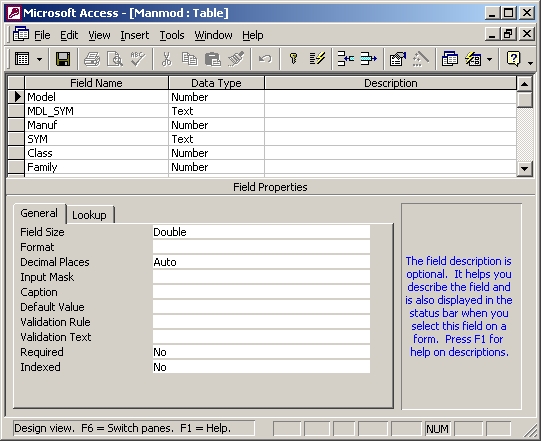Click the Input Mask property box
541x441 pixels.
[262, 277]
